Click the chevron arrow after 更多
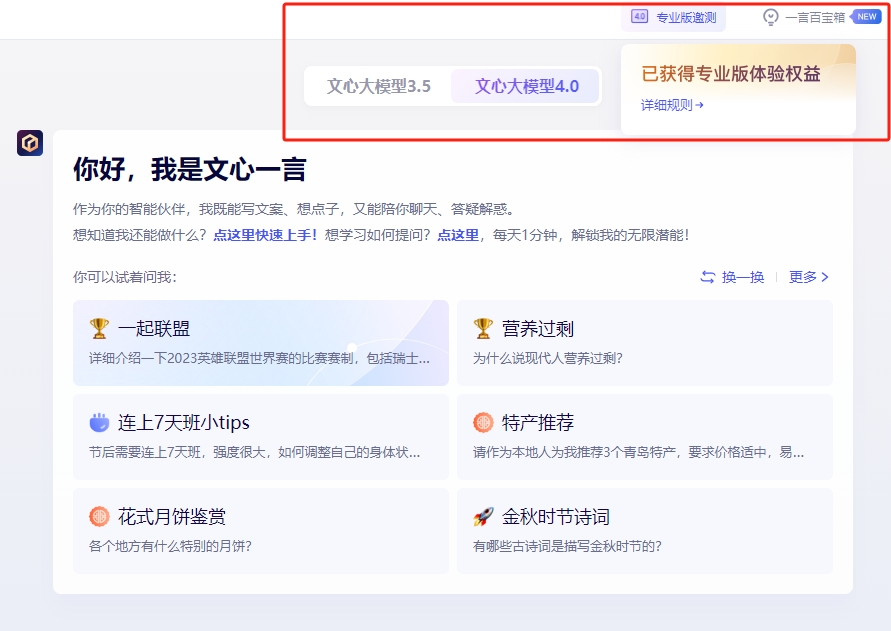The height and width of the screenshot is (631, 891). tap(825, 277)
